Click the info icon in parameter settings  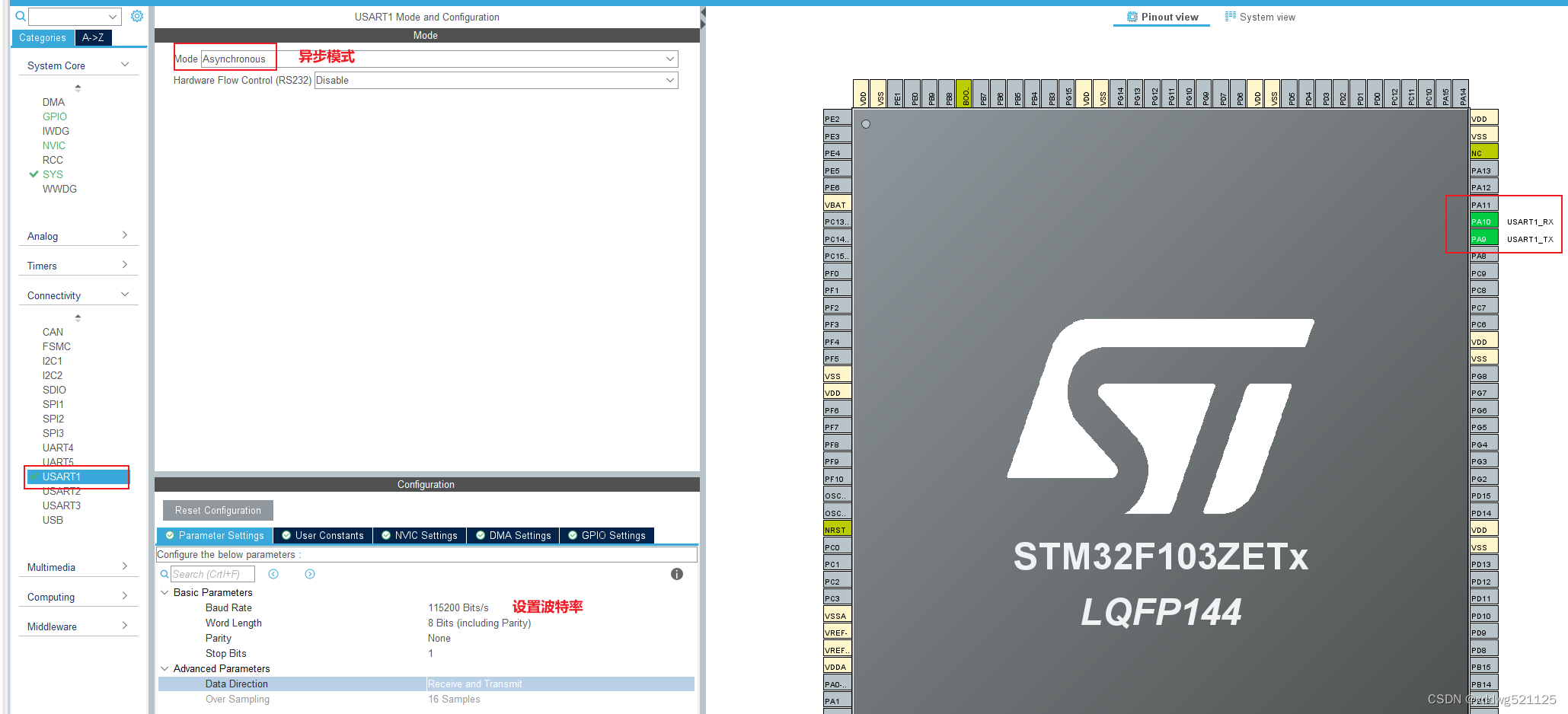tap(677, 574)
